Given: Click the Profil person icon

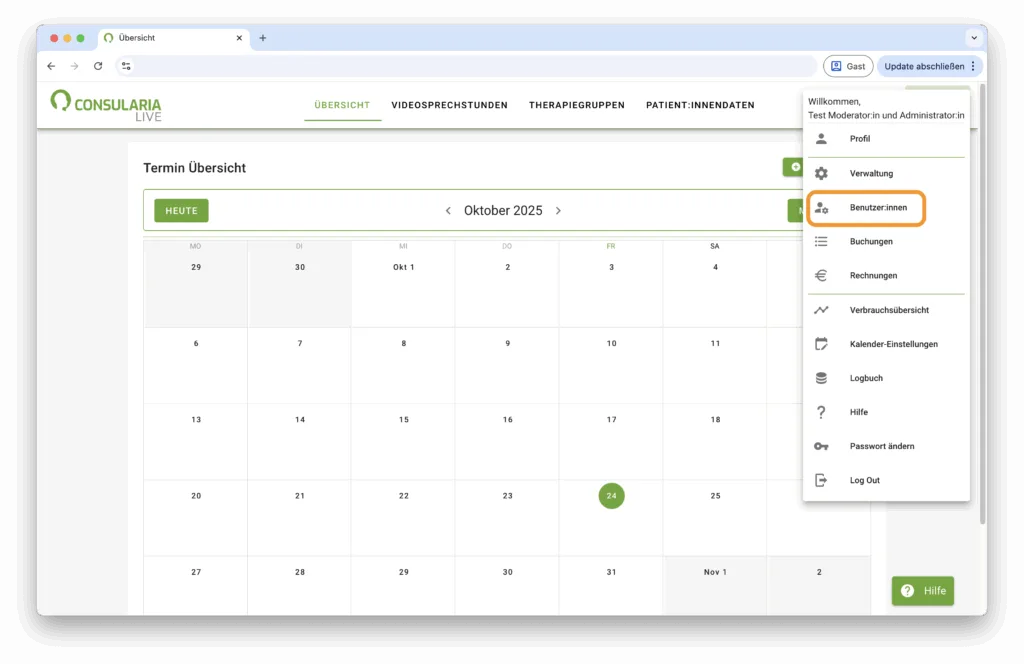Looking at the screenshot, I should click(821, 139).
